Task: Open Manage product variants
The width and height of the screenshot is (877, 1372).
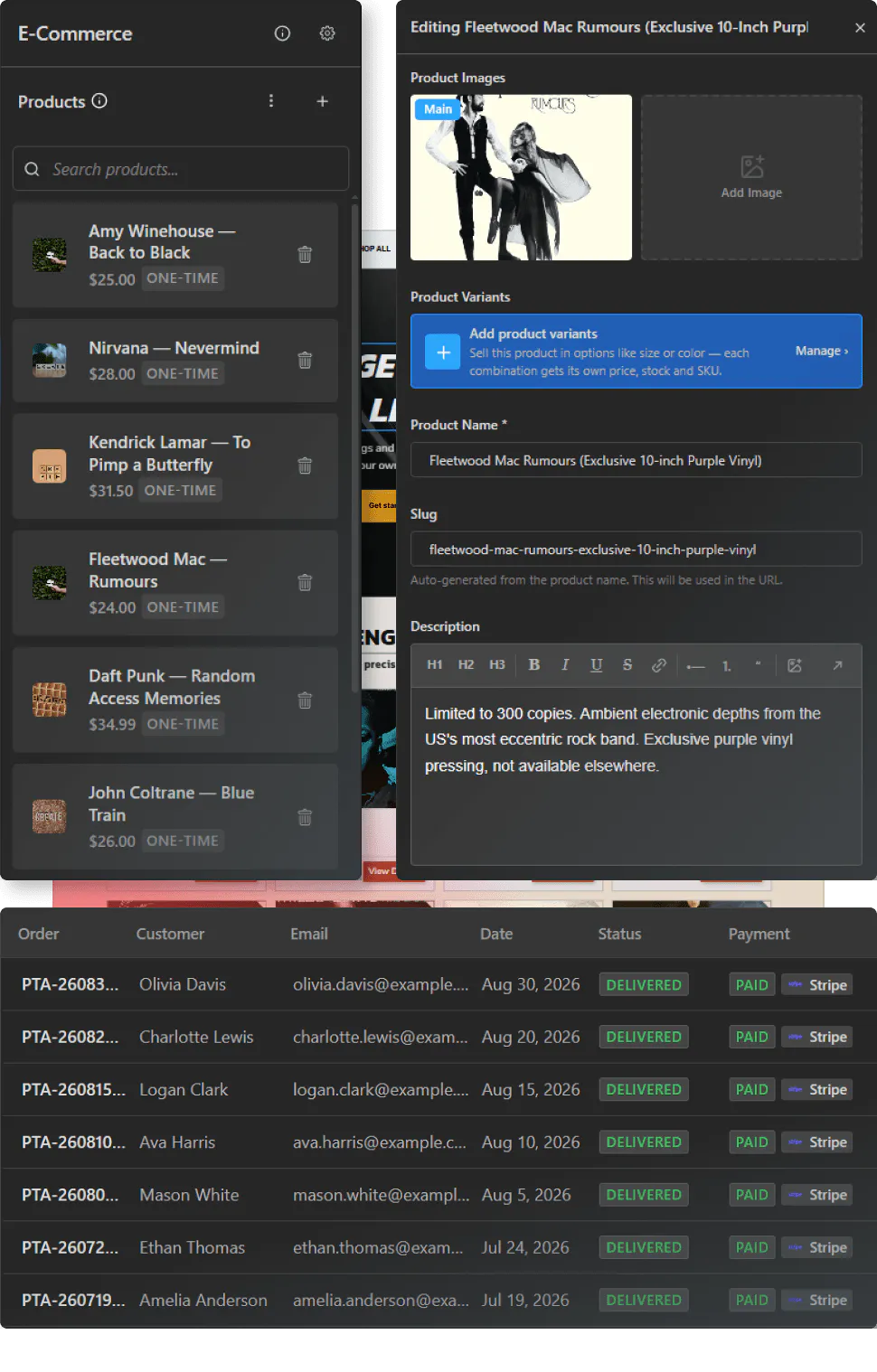Action: pos(821,351)
